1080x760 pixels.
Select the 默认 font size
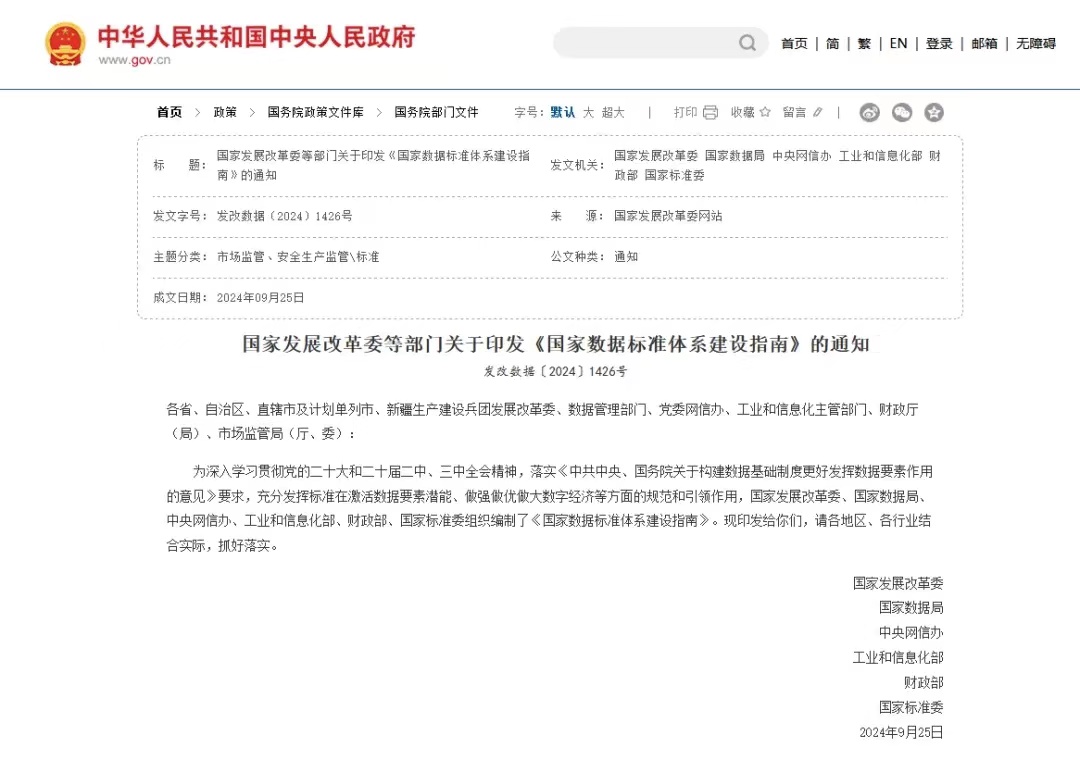tap(563, 112)
